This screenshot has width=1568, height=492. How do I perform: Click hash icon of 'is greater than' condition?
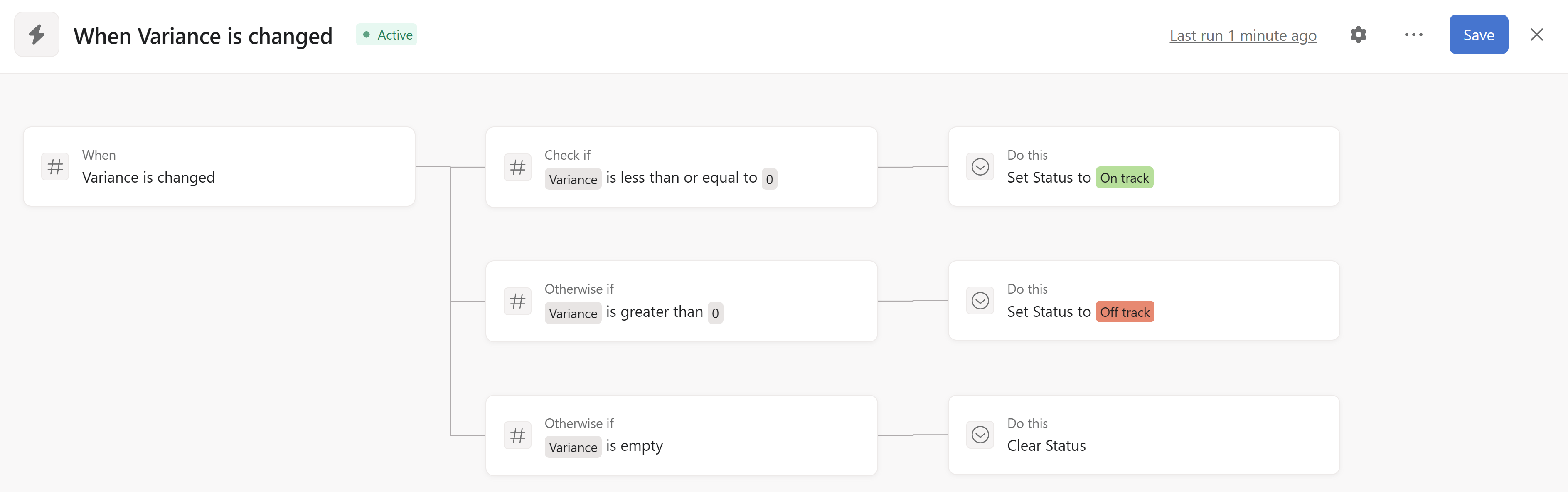517,301
